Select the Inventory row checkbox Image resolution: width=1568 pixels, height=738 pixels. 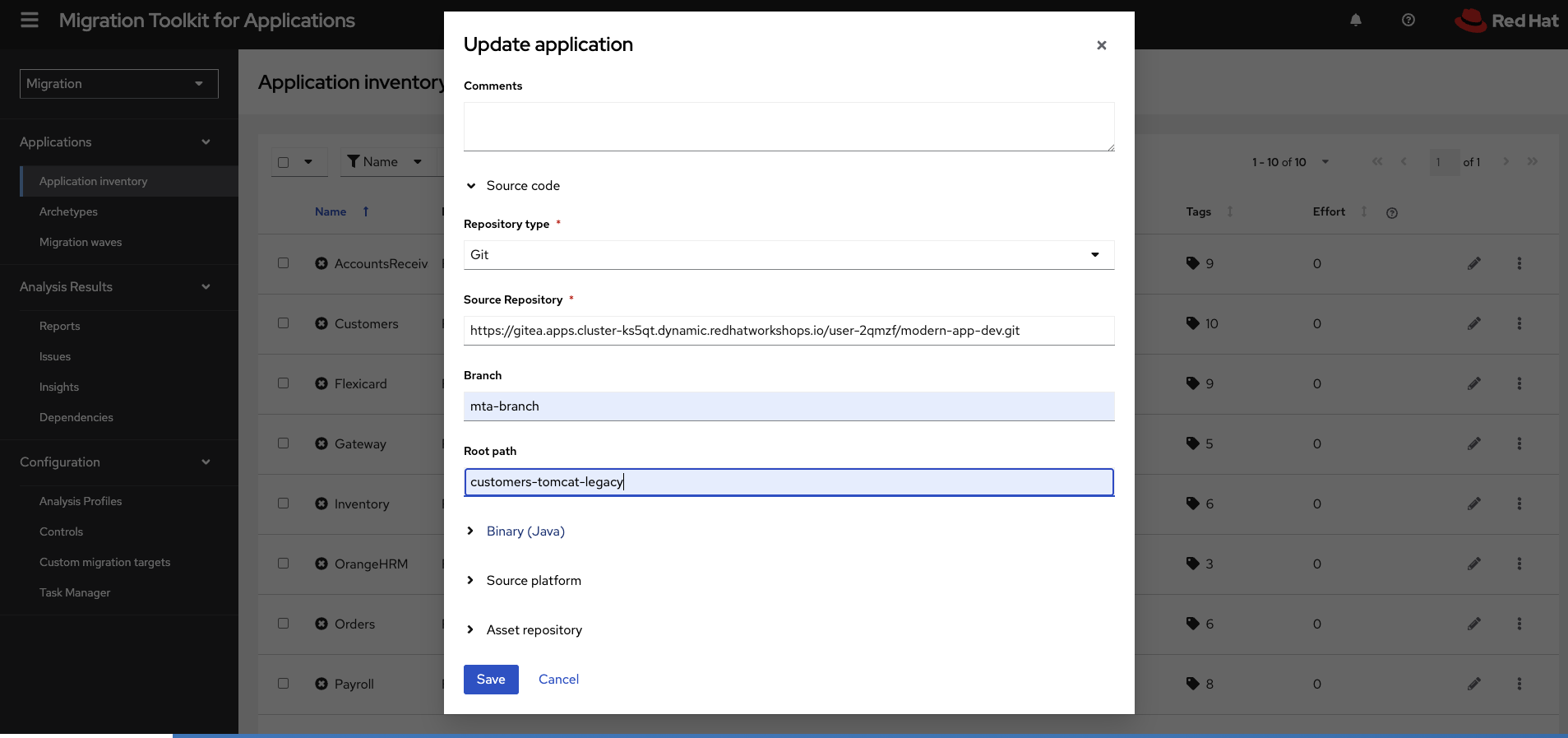click(284, 504)
